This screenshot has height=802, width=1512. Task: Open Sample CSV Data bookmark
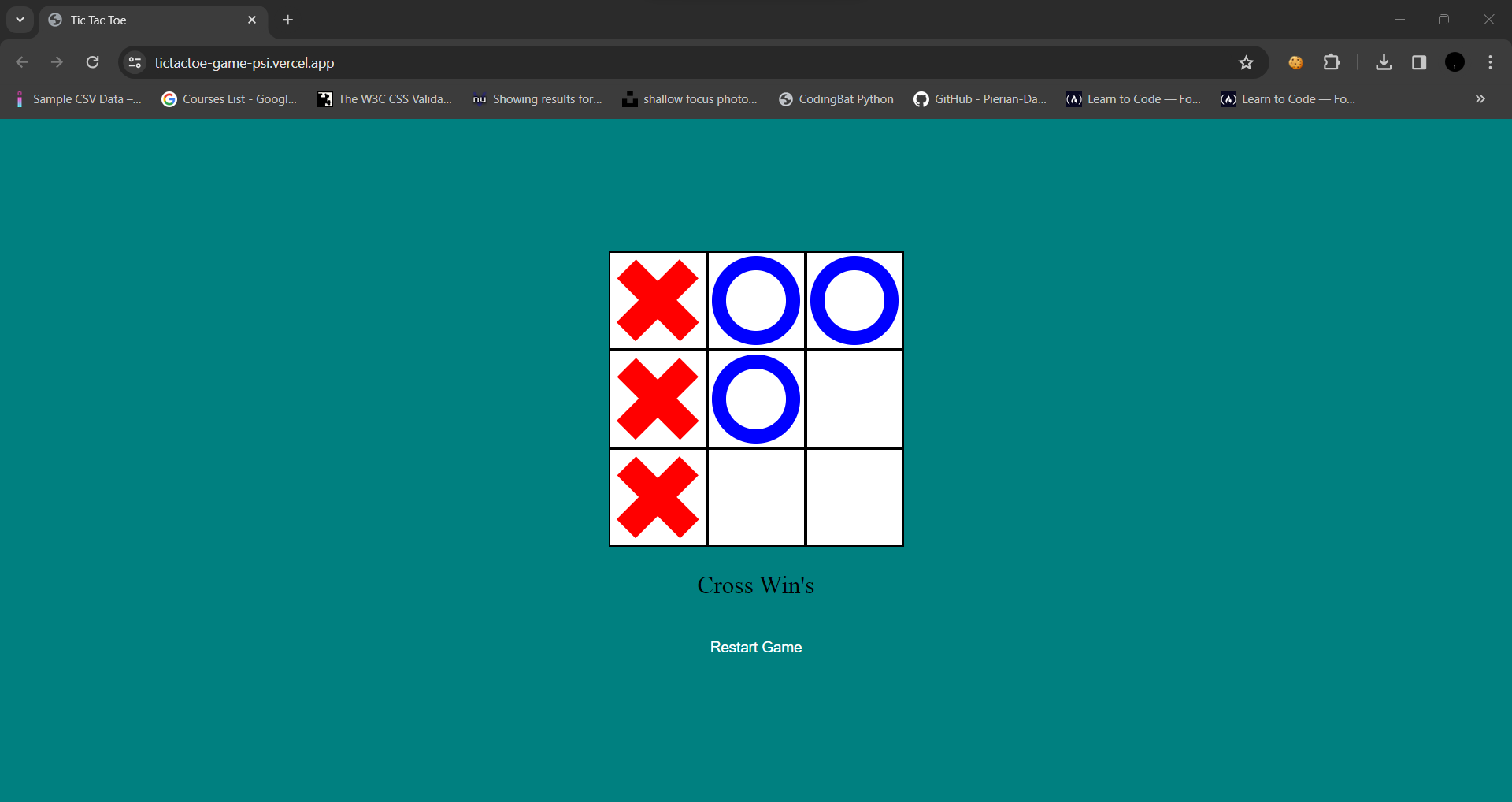[x=78, y=99]
